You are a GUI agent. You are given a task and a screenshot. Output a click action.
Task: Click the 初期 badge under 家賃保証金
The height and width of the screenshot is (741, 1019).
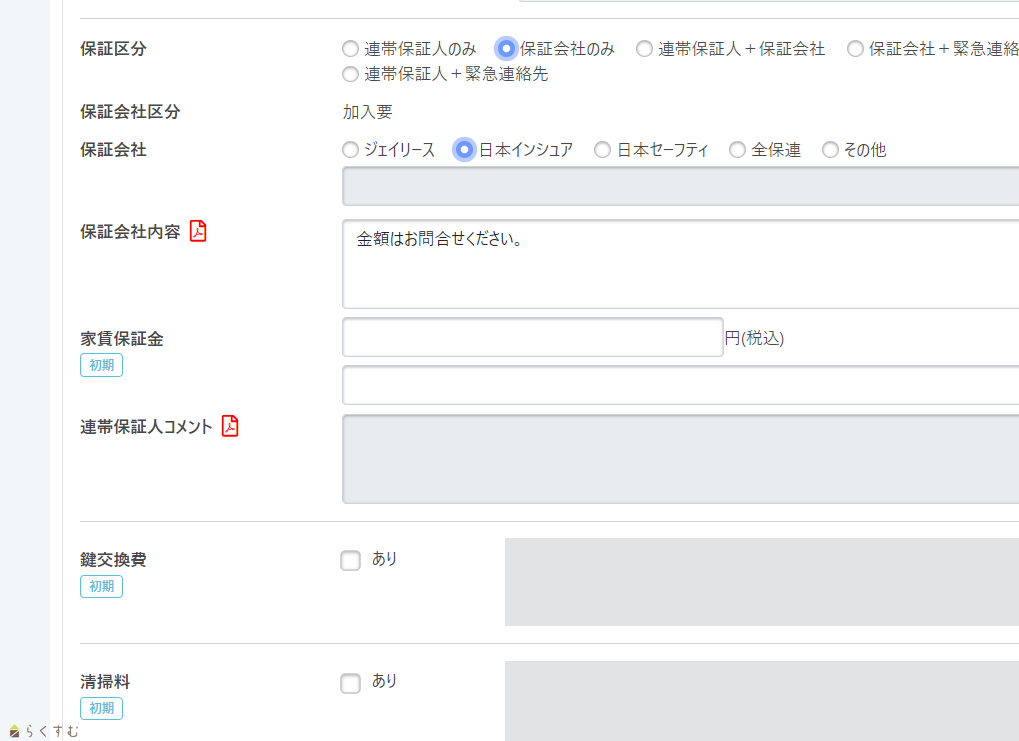pos(101,365)
